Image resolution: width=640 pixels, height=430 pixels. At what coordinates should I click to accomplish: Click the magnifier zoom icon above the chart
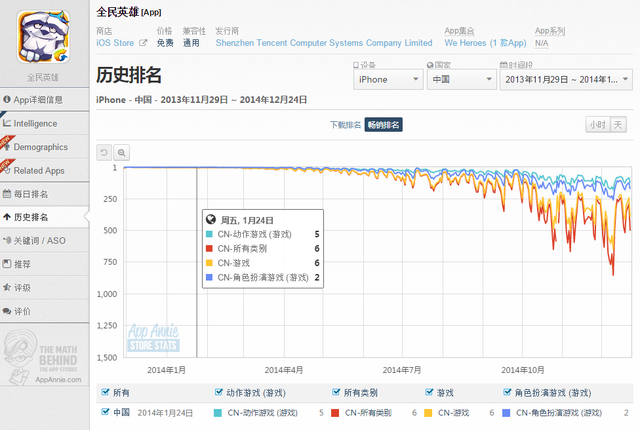121,153
